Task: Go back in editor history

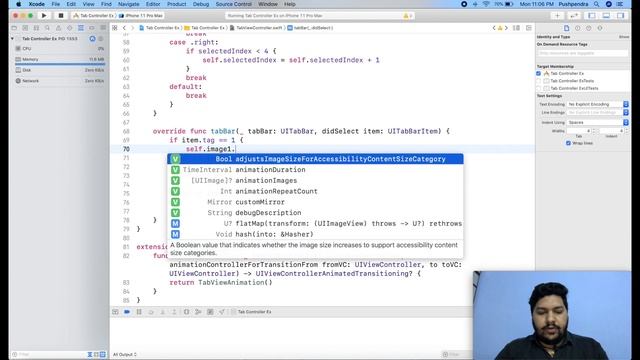Action: [x=124, y=28]
